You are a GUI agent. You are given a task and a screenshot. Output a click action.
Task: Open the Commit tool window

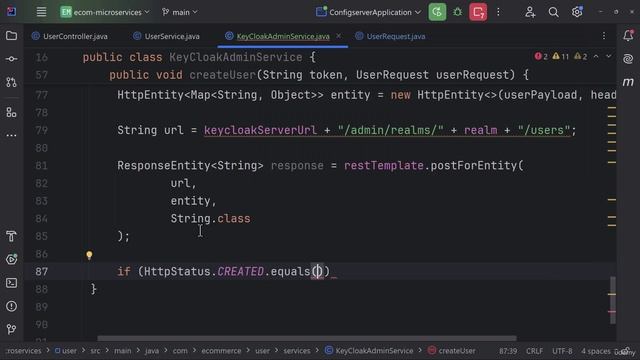11,59
